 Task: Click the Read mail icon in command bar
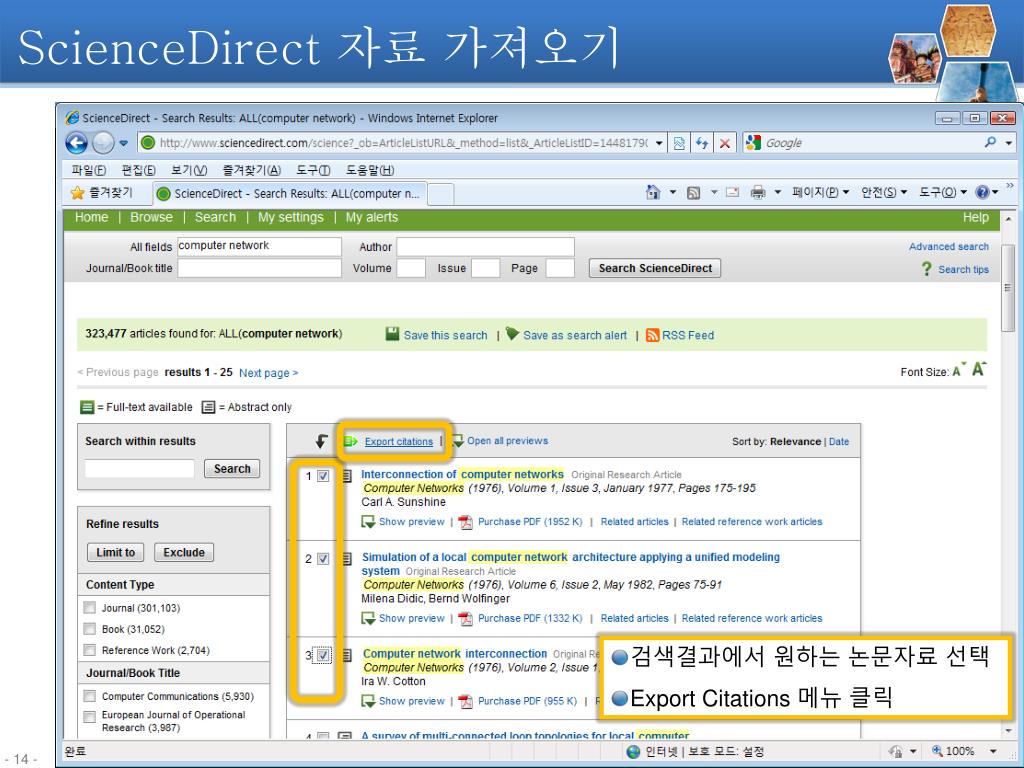(733, 192)
